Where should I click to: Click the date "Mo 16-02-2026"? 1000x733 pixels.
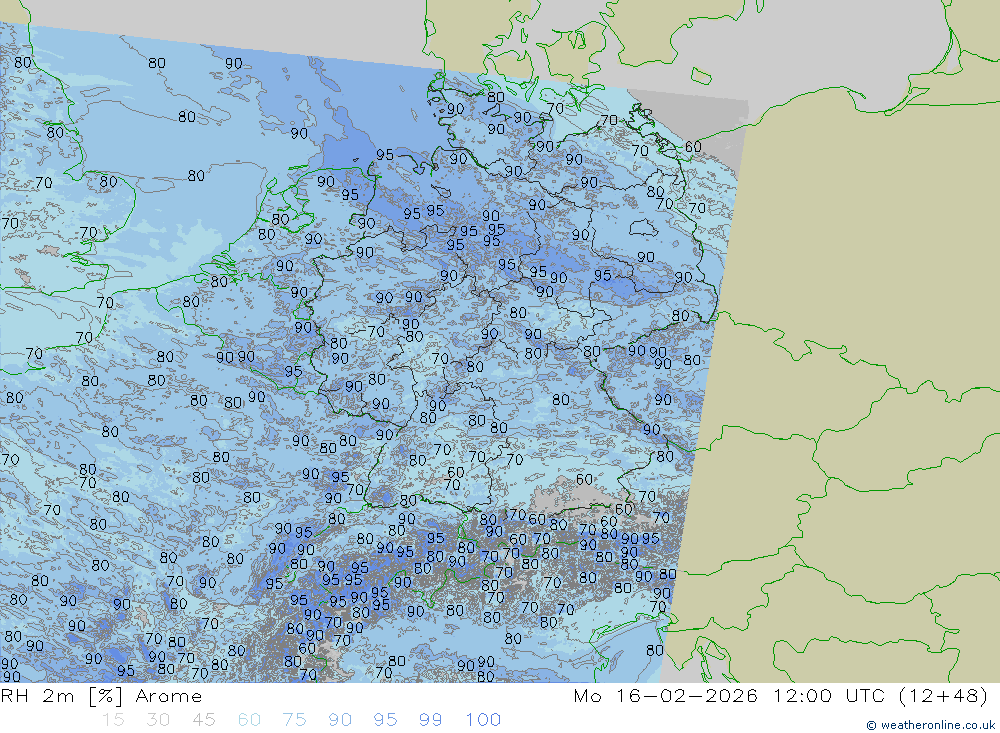666,695
